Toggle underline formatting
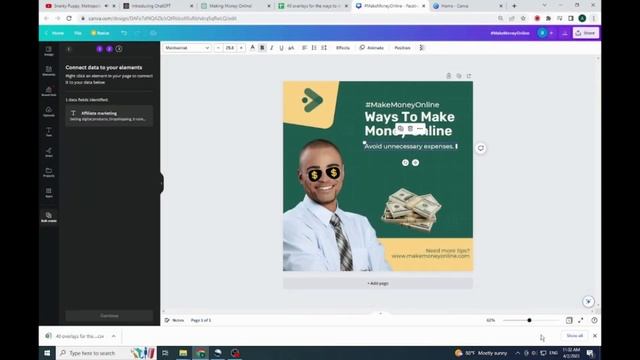The width and height of the screenshot is (640, 360). 281,48
